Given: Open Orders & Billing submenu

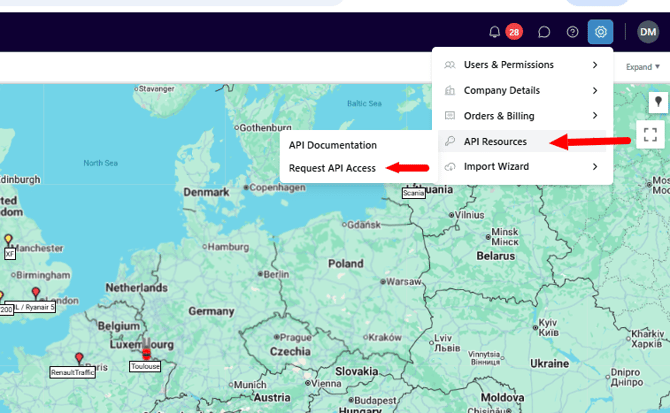Looking at the screenshot, I should (x=522, y=116).
